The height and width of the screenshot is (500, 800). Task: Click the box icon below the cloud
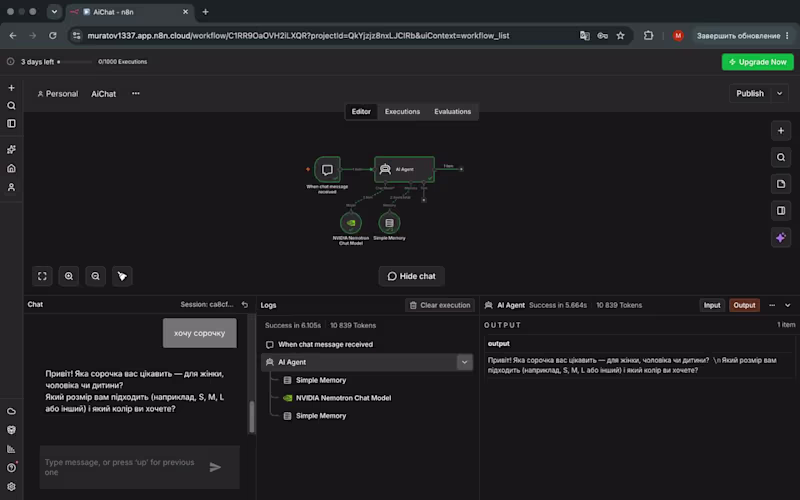11,430
